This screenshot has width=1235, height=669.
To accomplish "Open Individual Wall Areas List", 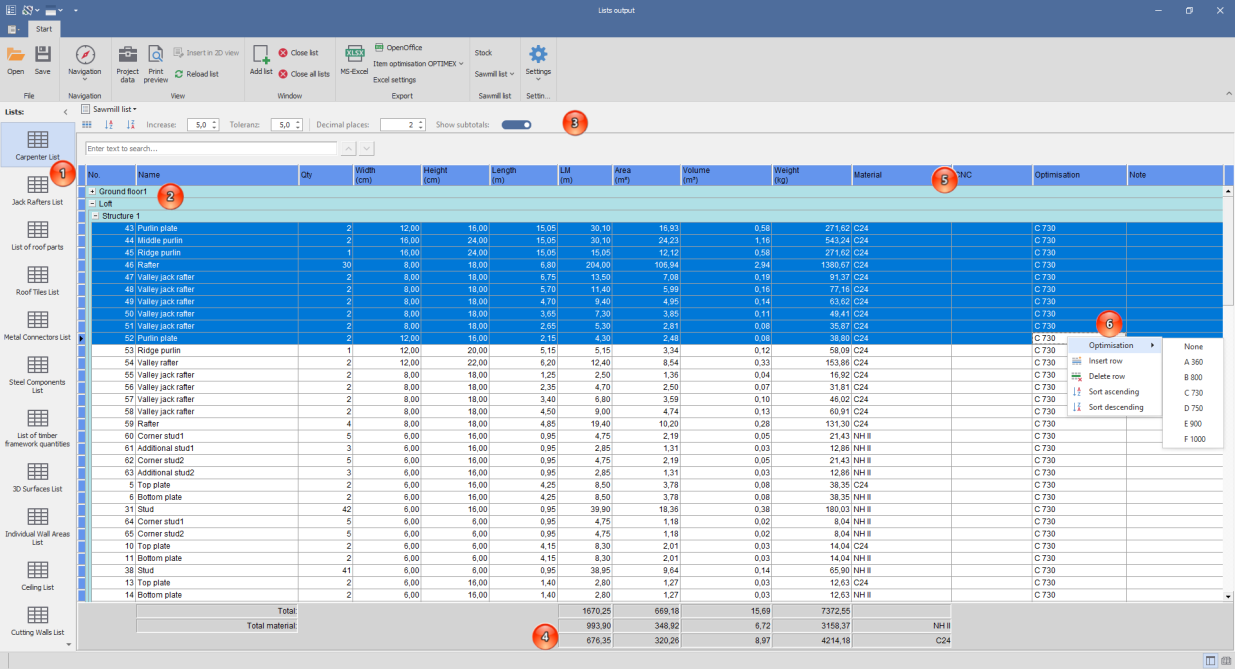I will pos(38,525).
